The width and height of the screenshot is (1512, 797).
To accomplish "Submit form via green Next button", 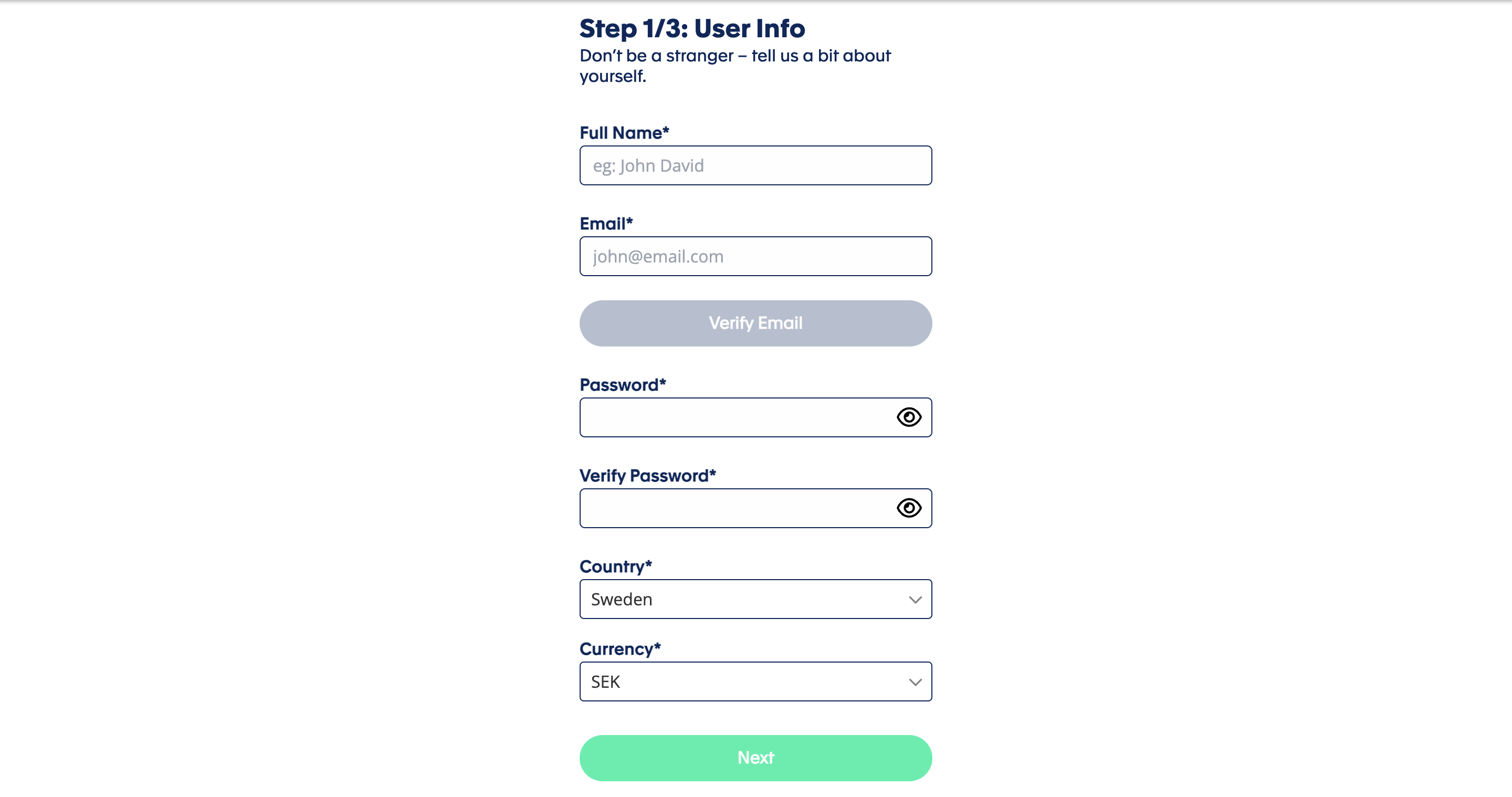I will pyautogui.click(x=756, y=758).
